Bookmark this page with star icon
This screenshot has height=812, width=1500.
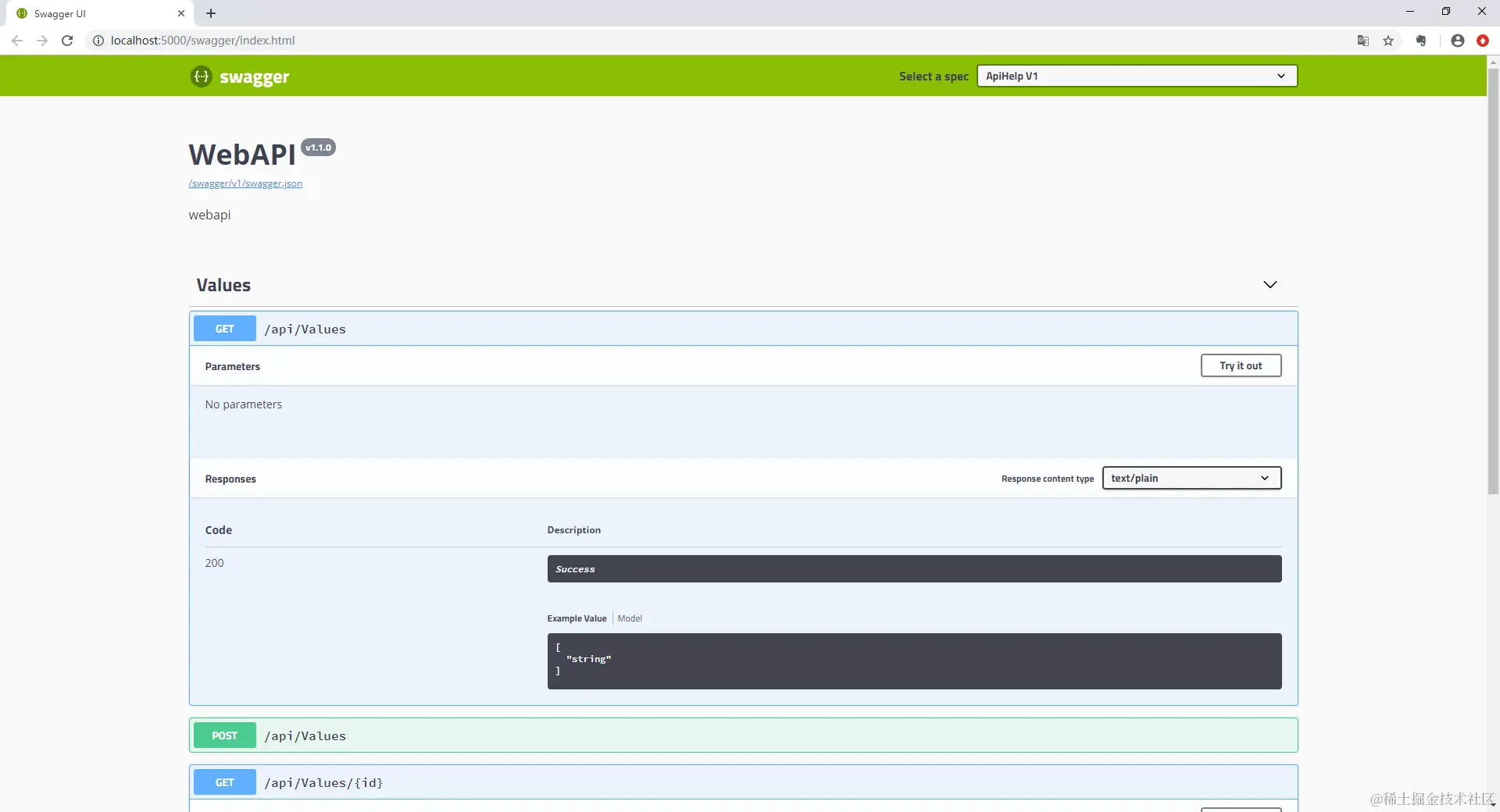[1388, 41]
